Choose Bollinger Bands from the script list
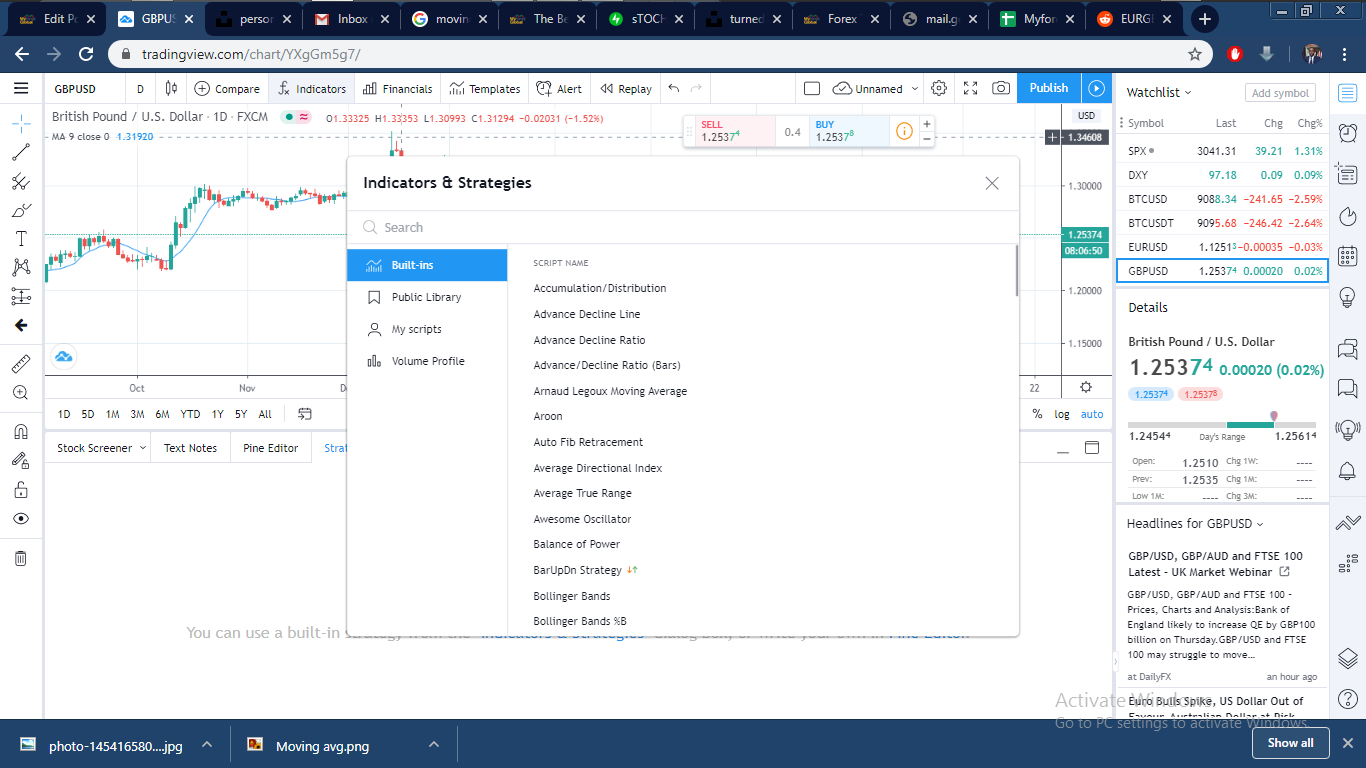The image size is (1366, 768). coord(572,596)
